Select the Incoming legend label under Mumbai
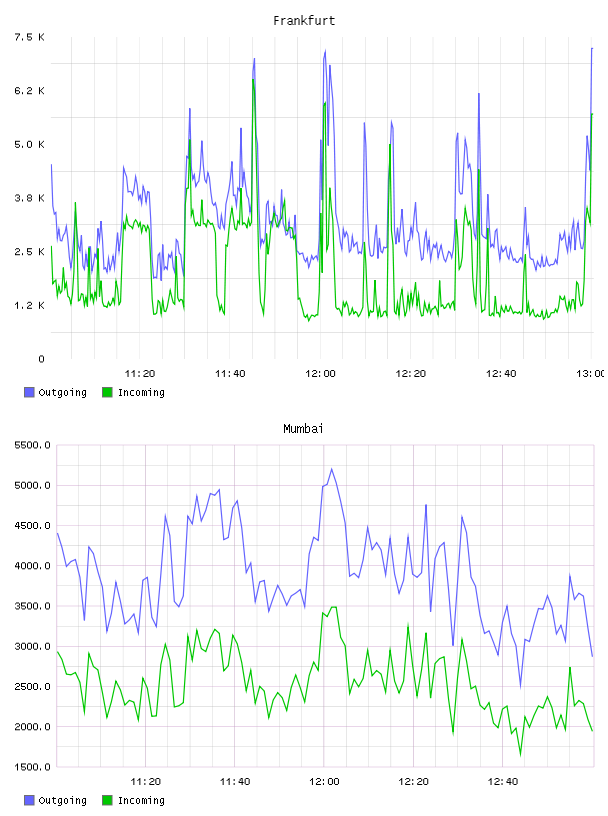This screenshot has width=608, height=816. pos(141,800)
